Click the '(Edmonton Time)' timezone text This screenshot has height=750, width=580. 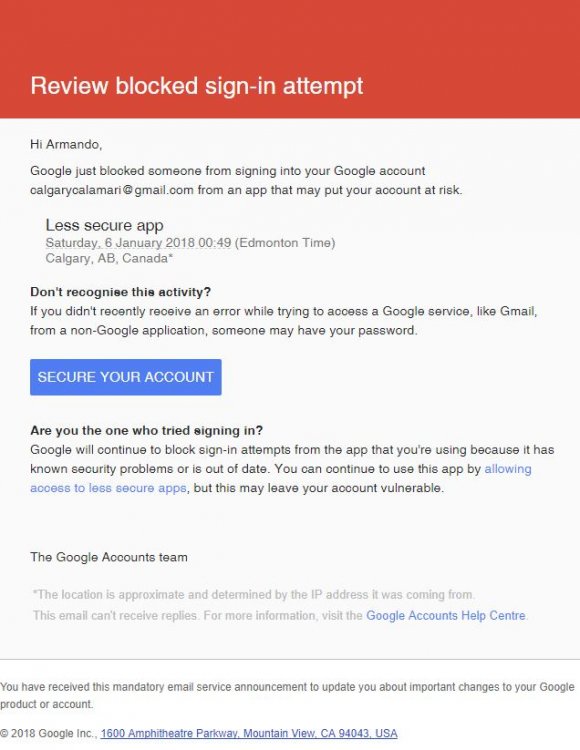[285, 243]
